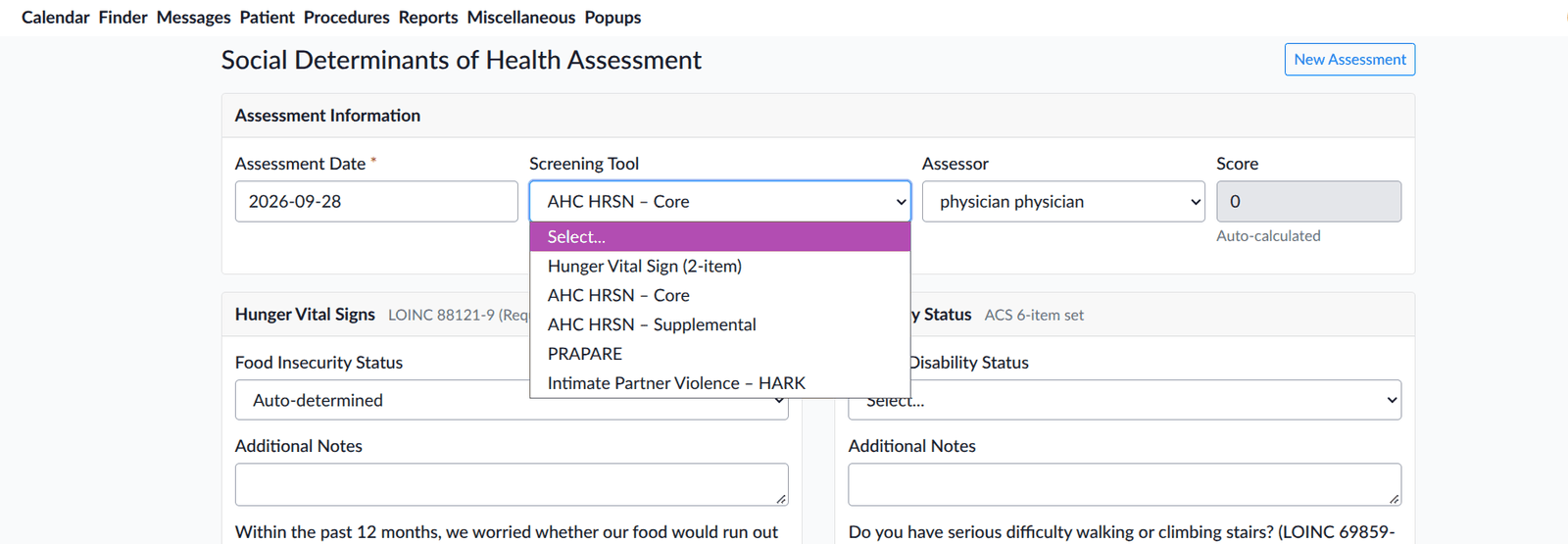The width and height of the screenshot is (1568, 544).
Task: Open the Finder menu
Action: click(x=122, y=18)
